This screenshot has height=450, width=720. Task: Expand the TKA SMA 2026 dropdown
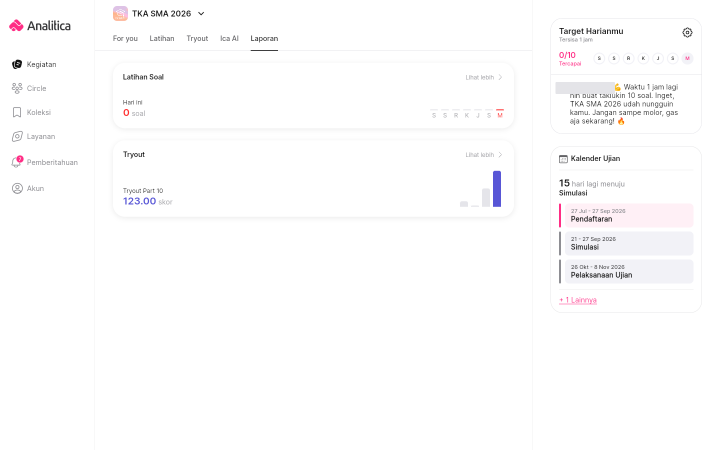point(201,14)
